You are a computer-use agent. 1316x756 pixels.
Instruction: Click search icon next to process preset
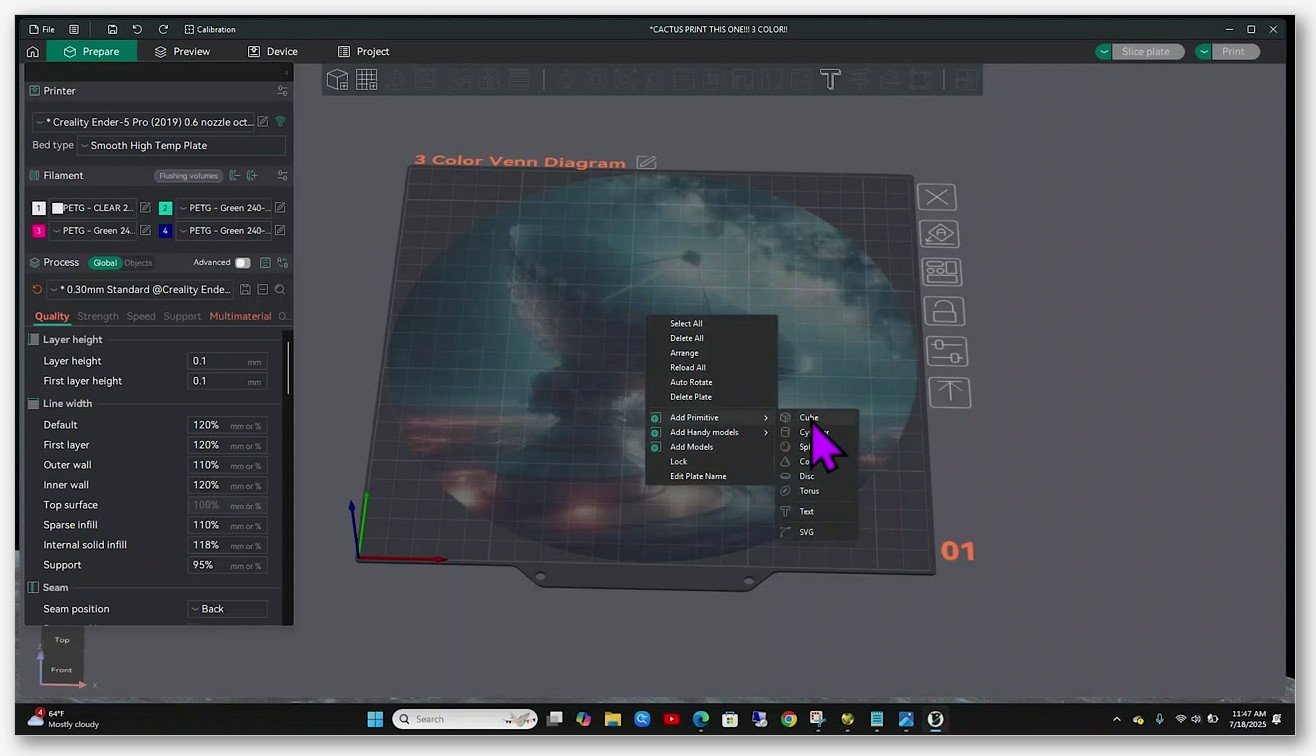pyautogui.click(x=280, y=289)
